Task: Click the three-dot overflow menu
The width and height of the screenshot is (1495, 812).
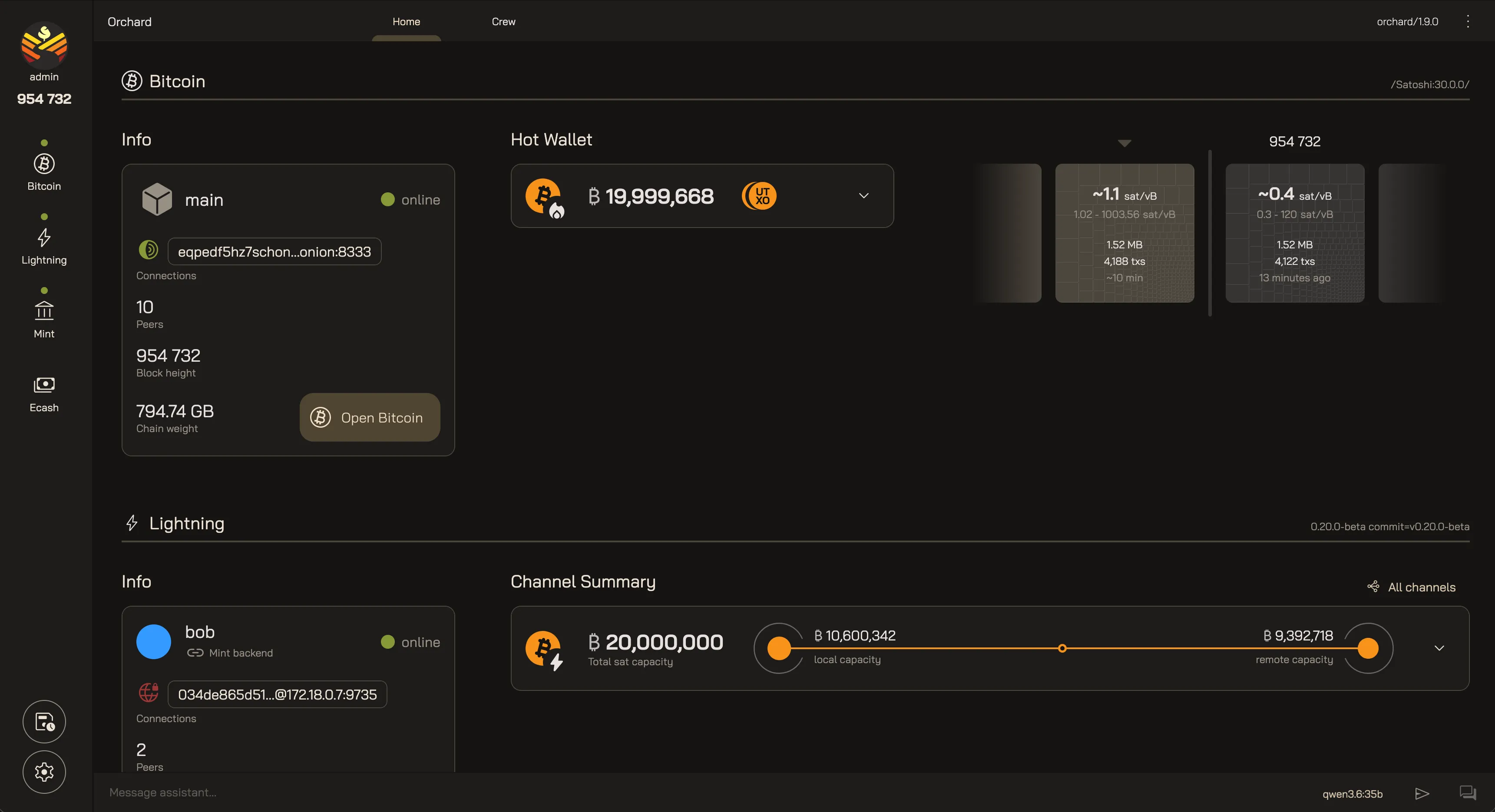Action: pos(1468,21)
